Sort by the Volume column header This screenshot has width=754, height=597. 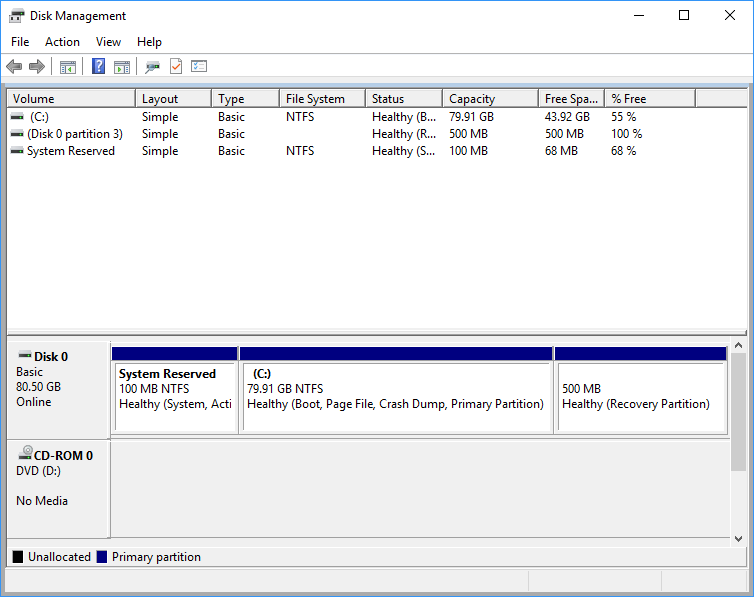tap(71, 99)
